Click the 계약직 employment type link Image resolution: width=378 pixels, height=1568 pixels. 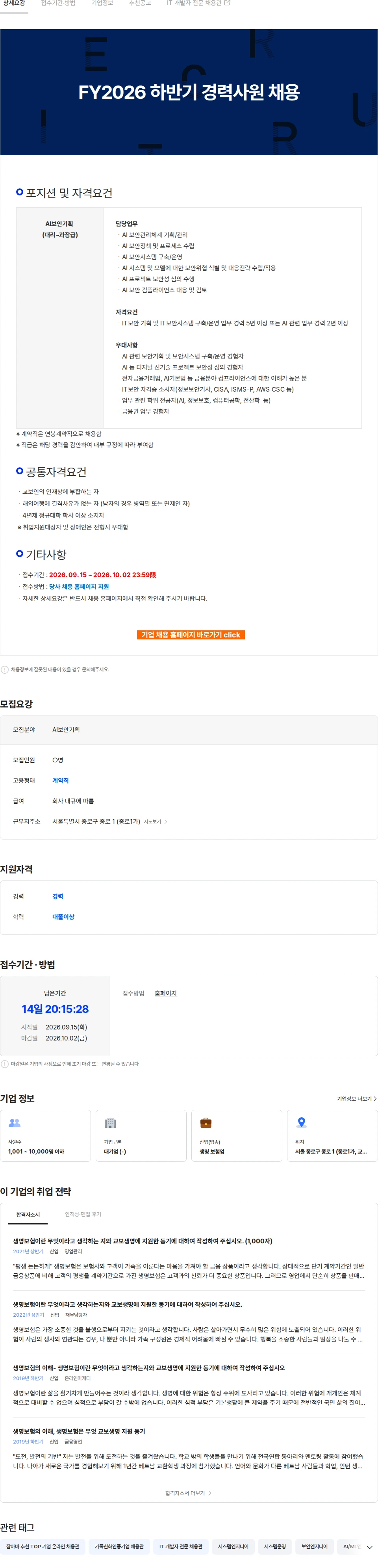(x=60, y=780)
